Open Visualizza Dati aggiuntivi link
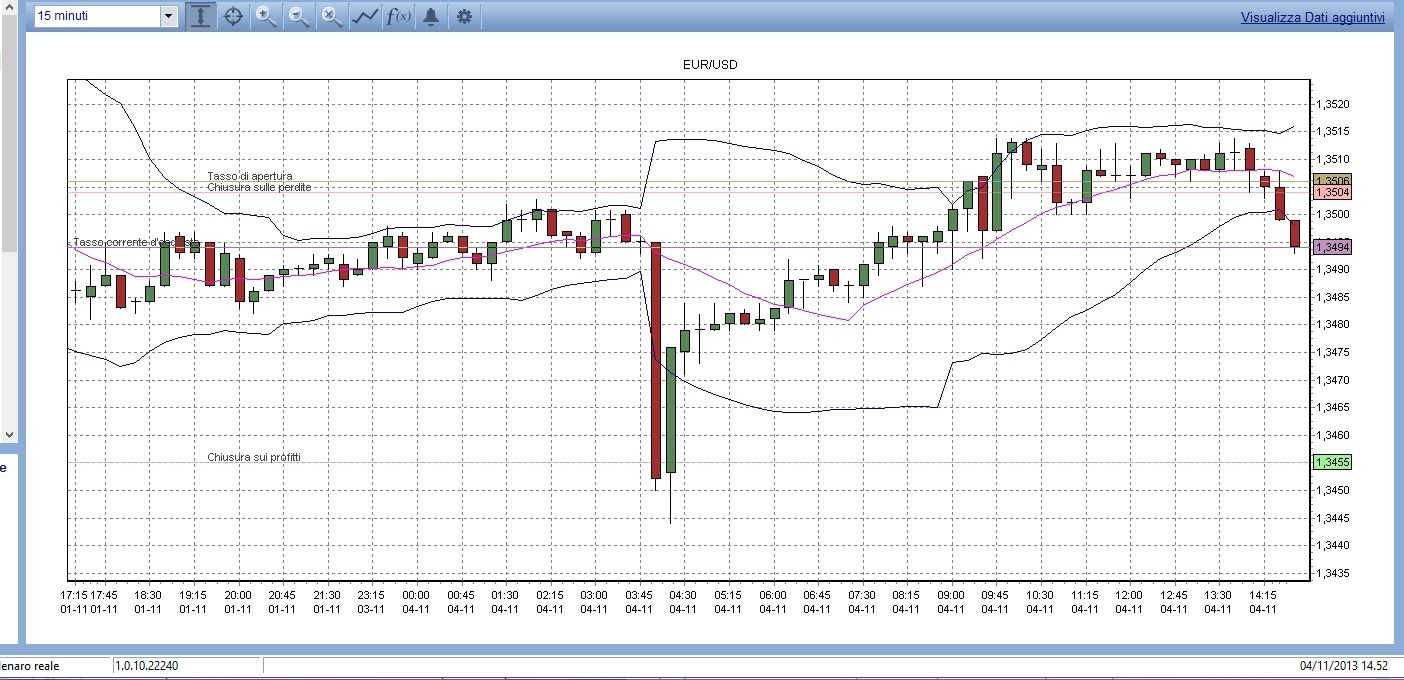Screen dimensions: 1404x680 1313,17
